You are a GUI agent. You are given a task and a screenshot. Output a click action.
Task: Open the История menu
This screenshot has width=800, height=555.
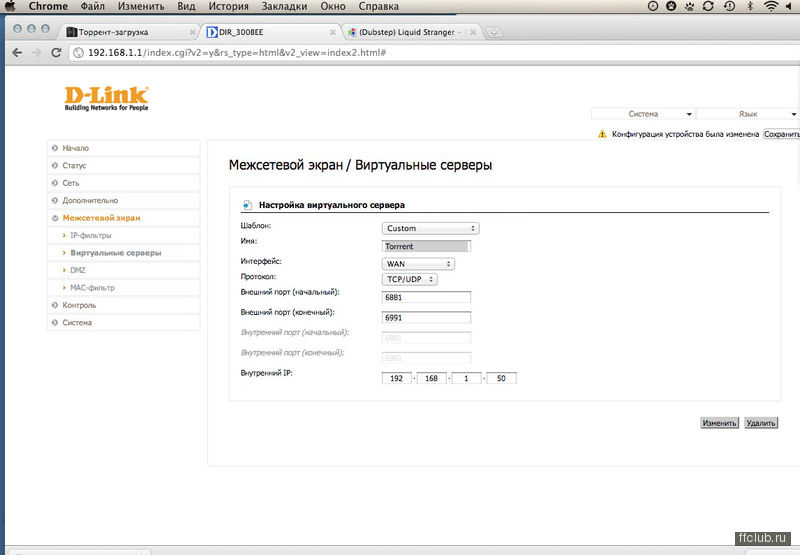[228, 6]
